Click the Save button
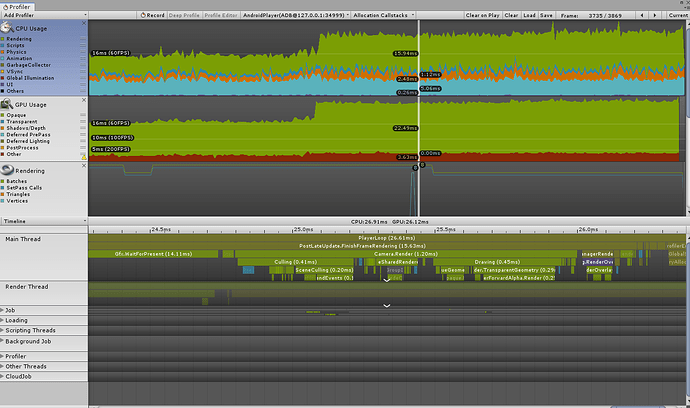The image size is (690, 408). click(x=546, y=15)
